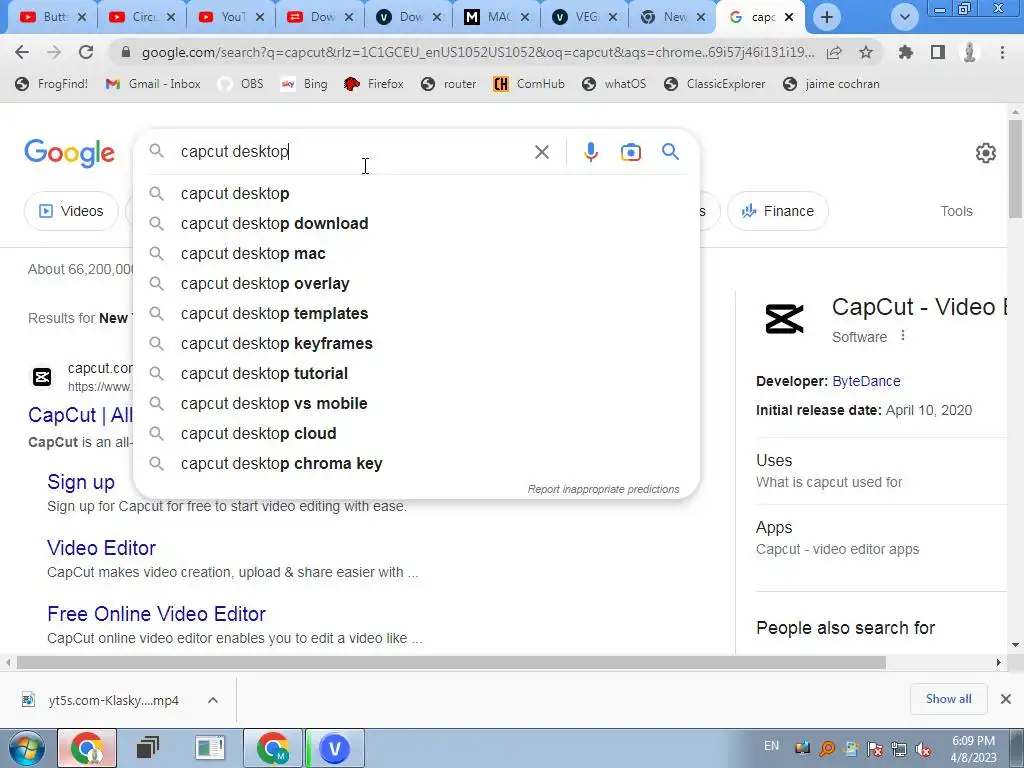Open whatOS bookmark

point(614,84)
